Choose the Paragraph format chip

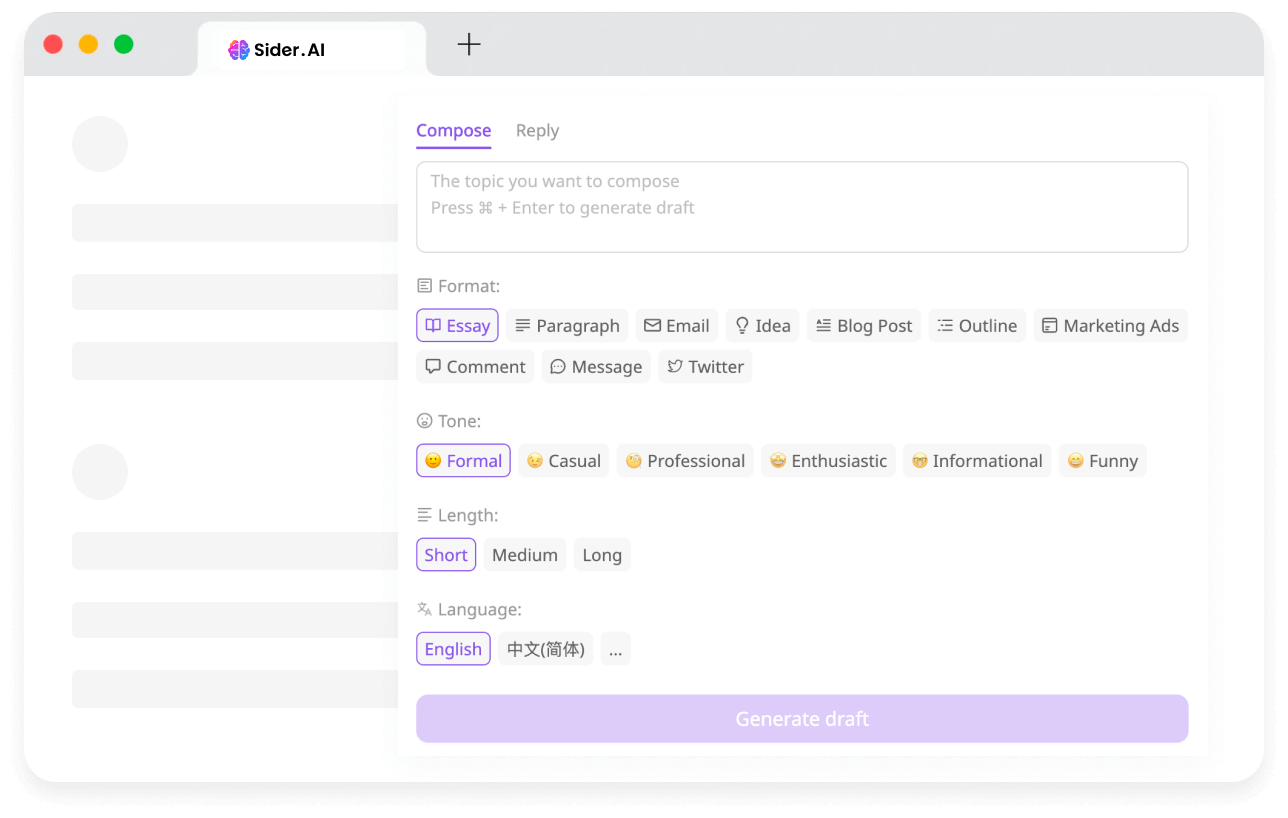[567, 326]
